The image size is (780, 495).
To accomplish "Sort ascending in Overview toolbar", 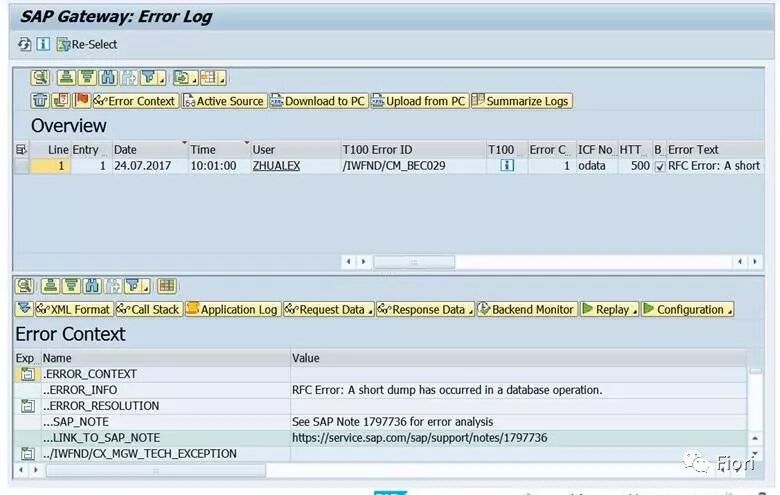I will click(x=66, y=78).
